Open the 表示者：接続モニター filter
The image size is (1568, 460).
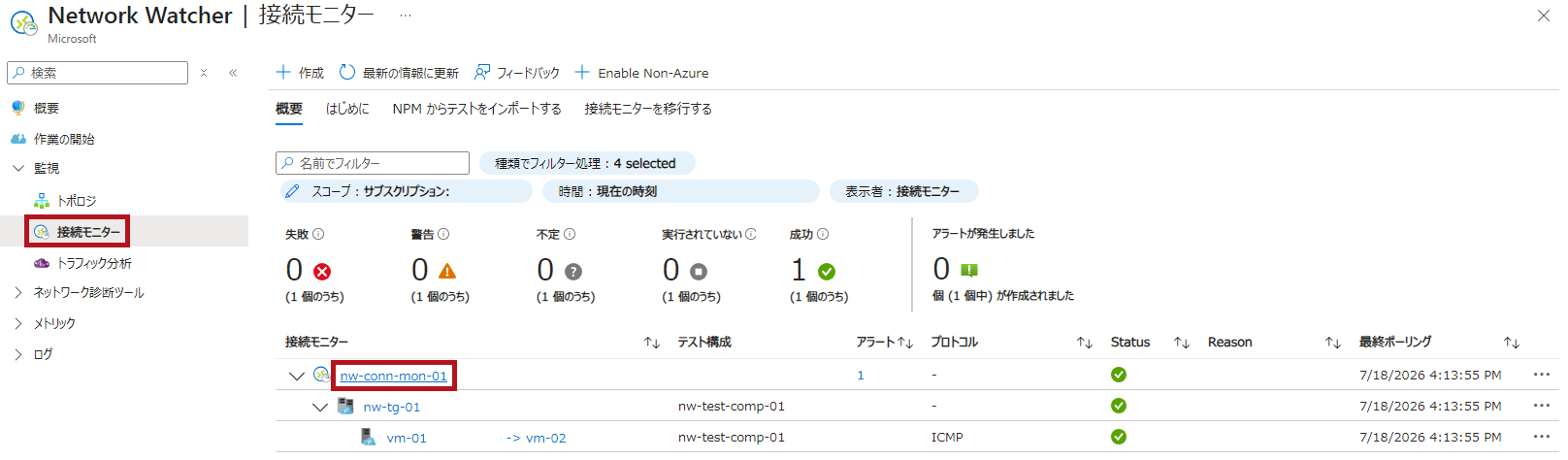click(x=904, y=191)
